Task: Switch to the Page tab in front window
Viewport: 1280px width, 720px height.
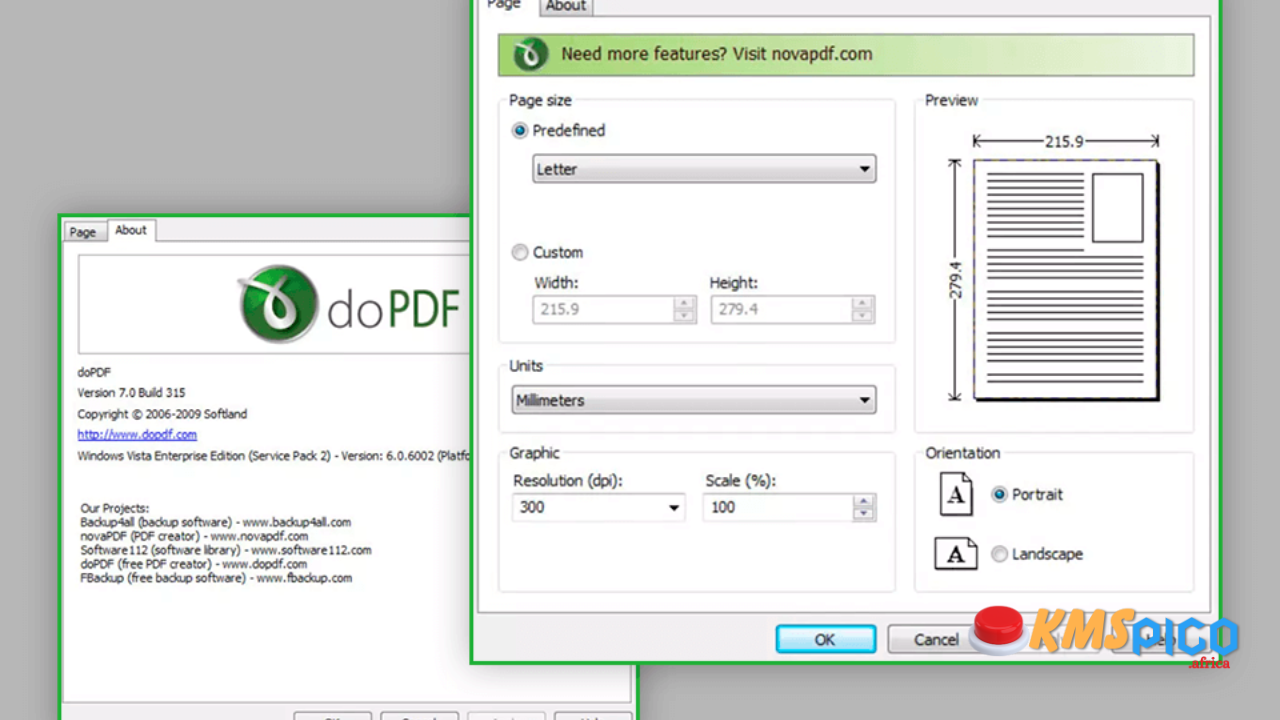Action: point(504,5)
